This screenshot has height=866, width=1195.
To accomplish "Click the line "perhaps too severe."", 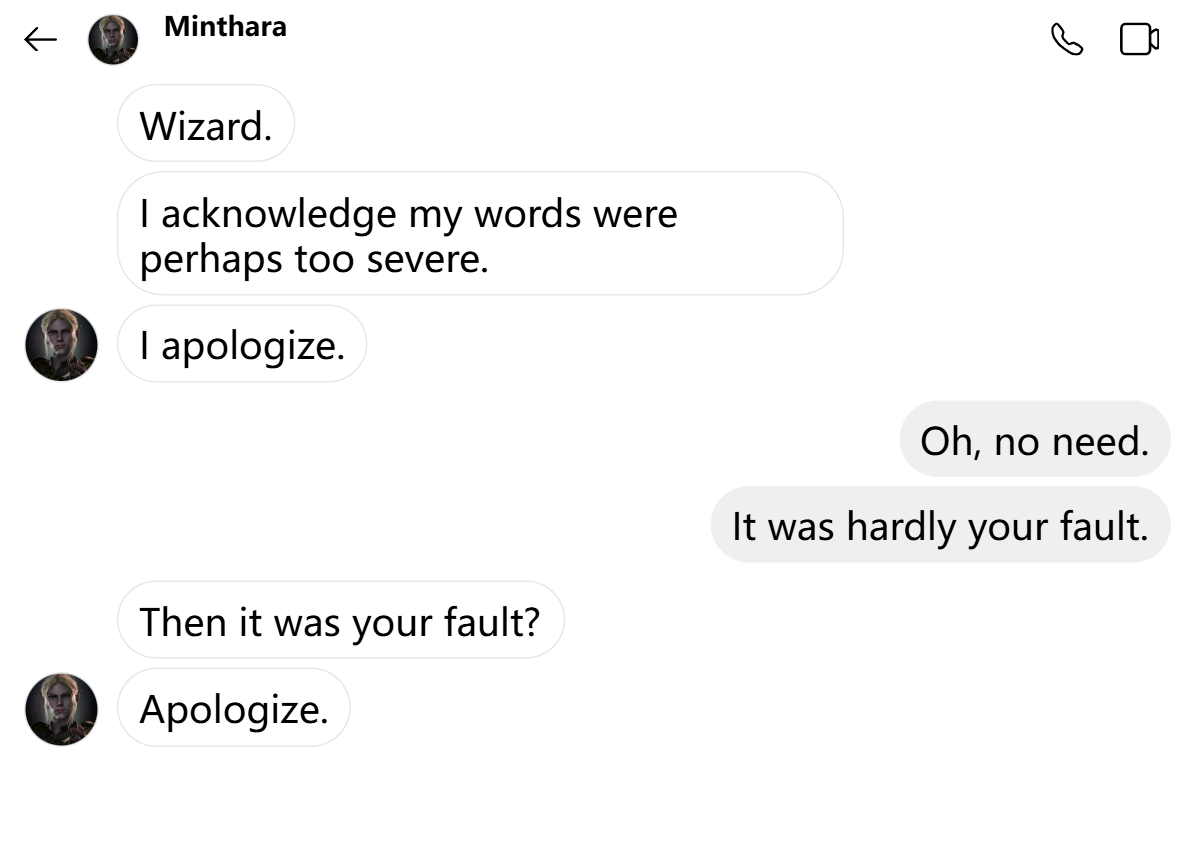I will [x=313, y=259].
